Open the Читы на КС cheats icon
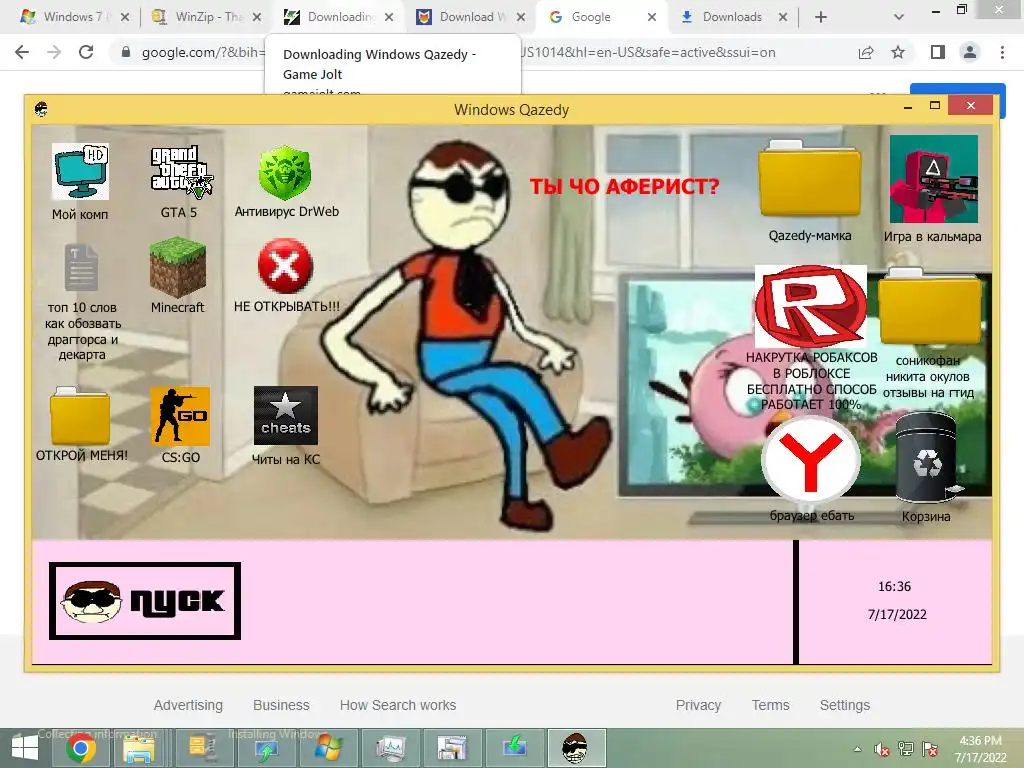This screenshot has height=768, width=1024. point(285,416)
